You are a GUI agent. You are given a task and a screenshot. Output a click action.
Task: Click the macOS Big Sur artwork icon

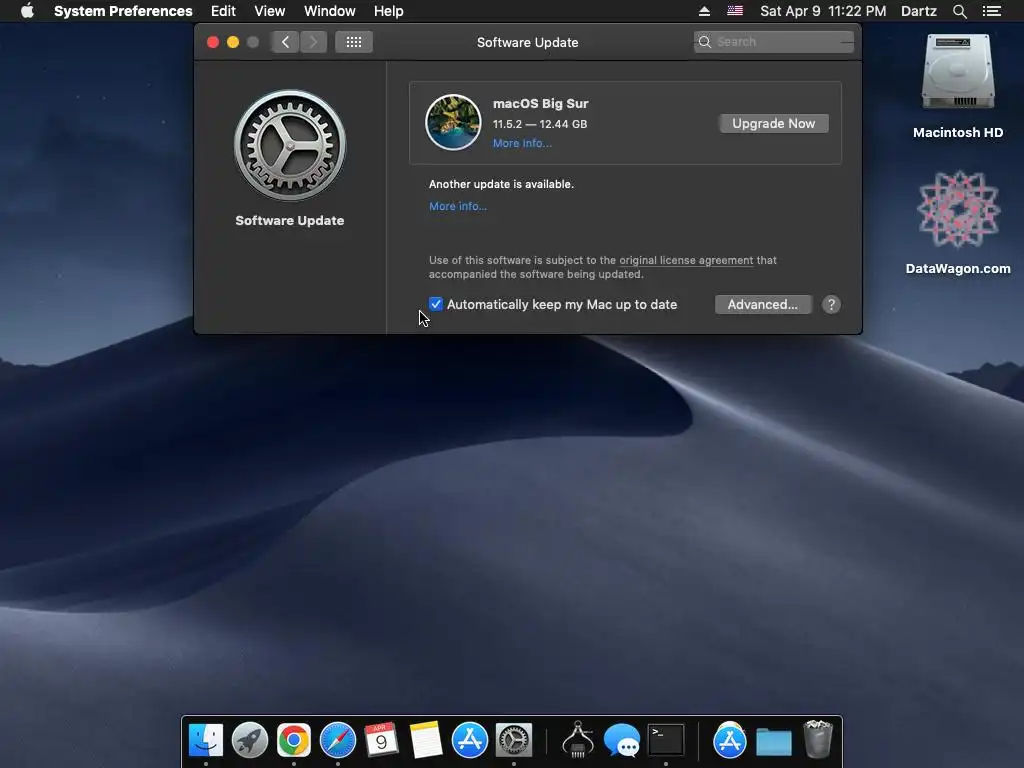point(453,122)
